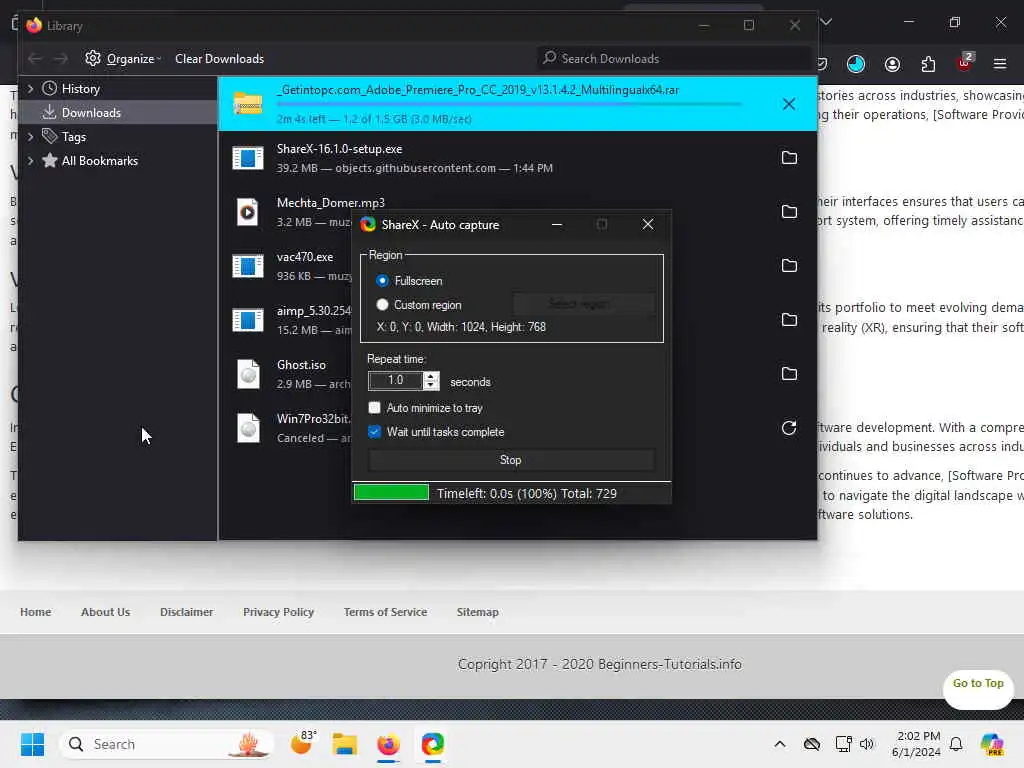Click Clear Downloads in Library toolbar
The height and width of the screenshot is (768, 1024).
pyautogui.click(x=219, y=59)
